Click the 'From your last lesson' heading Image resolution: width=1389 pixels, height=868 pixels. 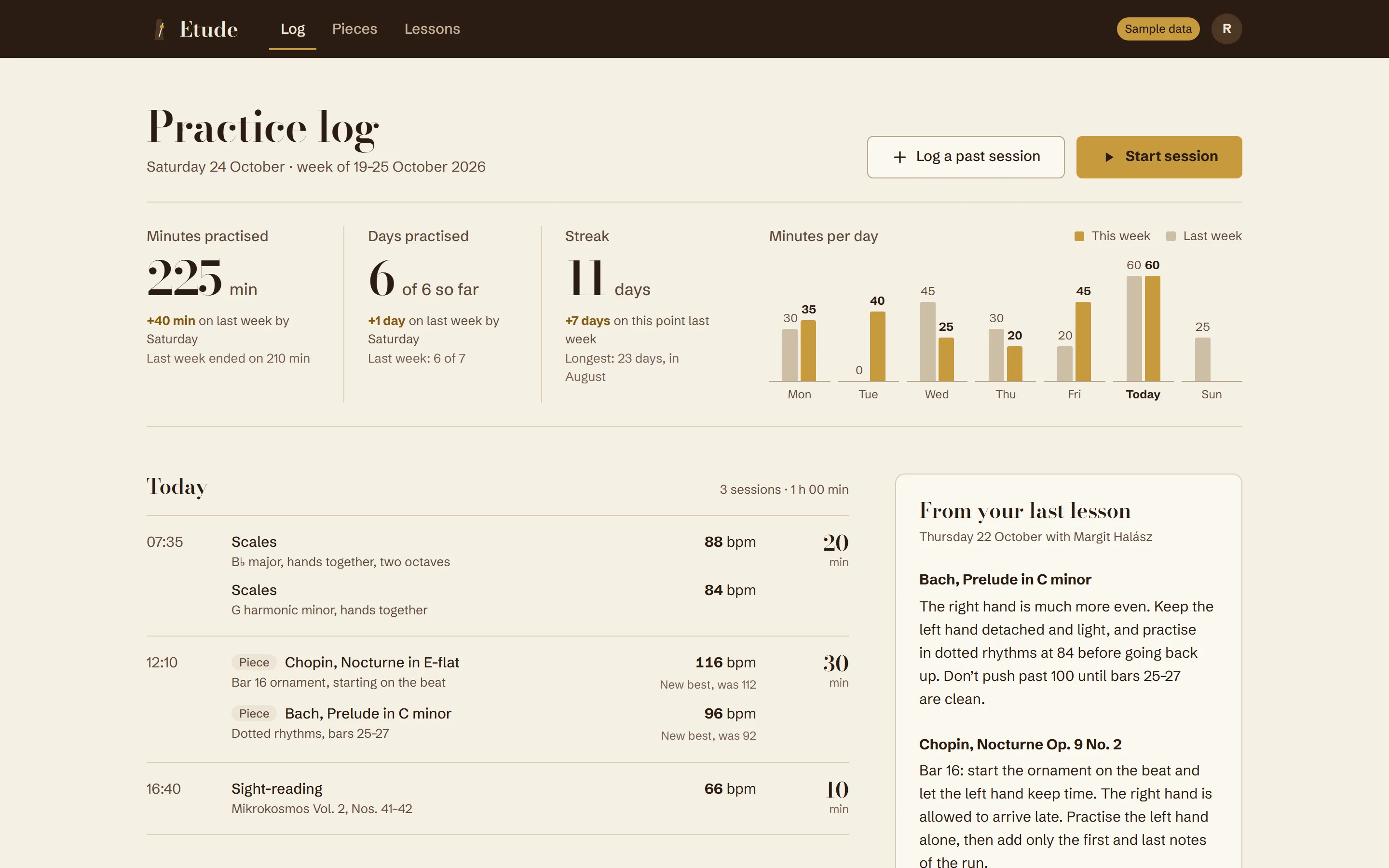(1024, 510)
